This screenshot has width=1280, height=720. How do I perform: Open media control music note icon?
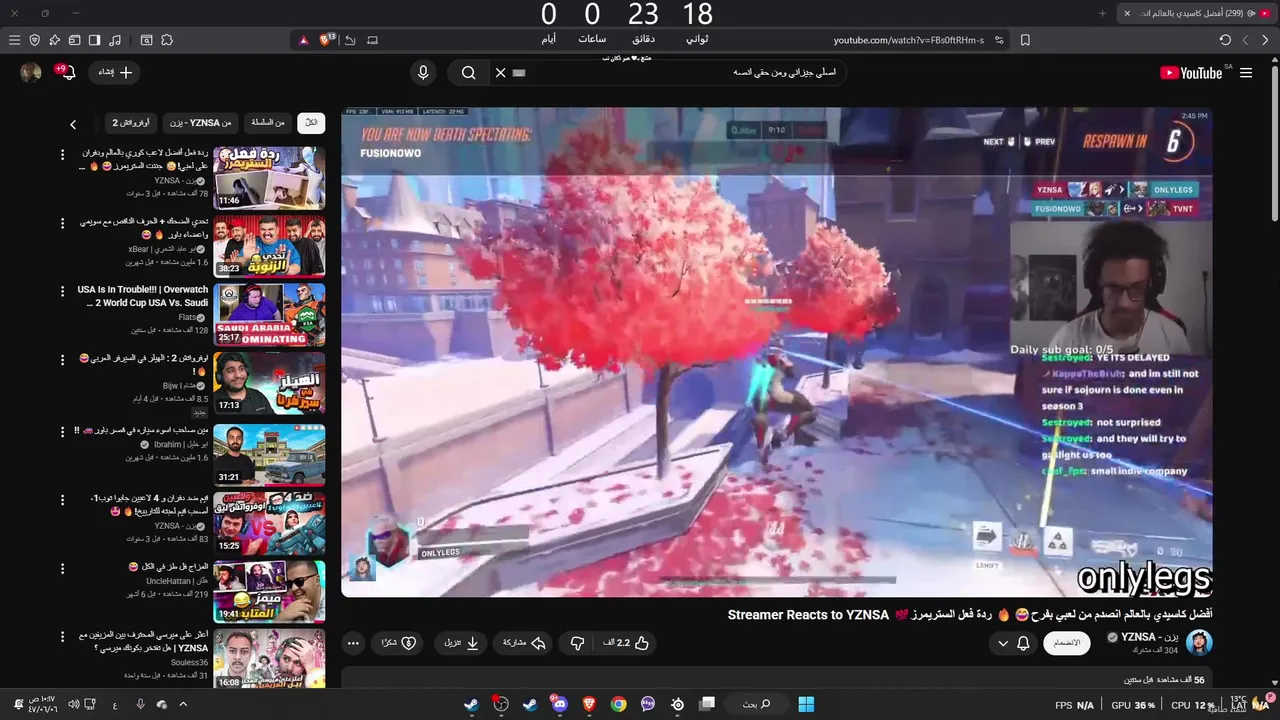coord(115,40)
